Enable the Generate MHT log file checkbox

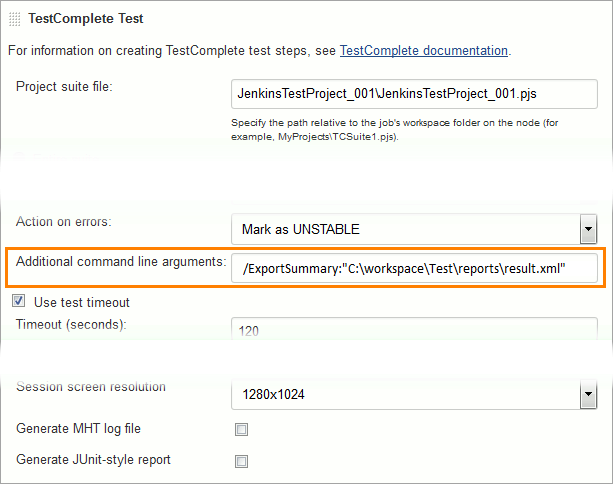click(x=240, y=430)
